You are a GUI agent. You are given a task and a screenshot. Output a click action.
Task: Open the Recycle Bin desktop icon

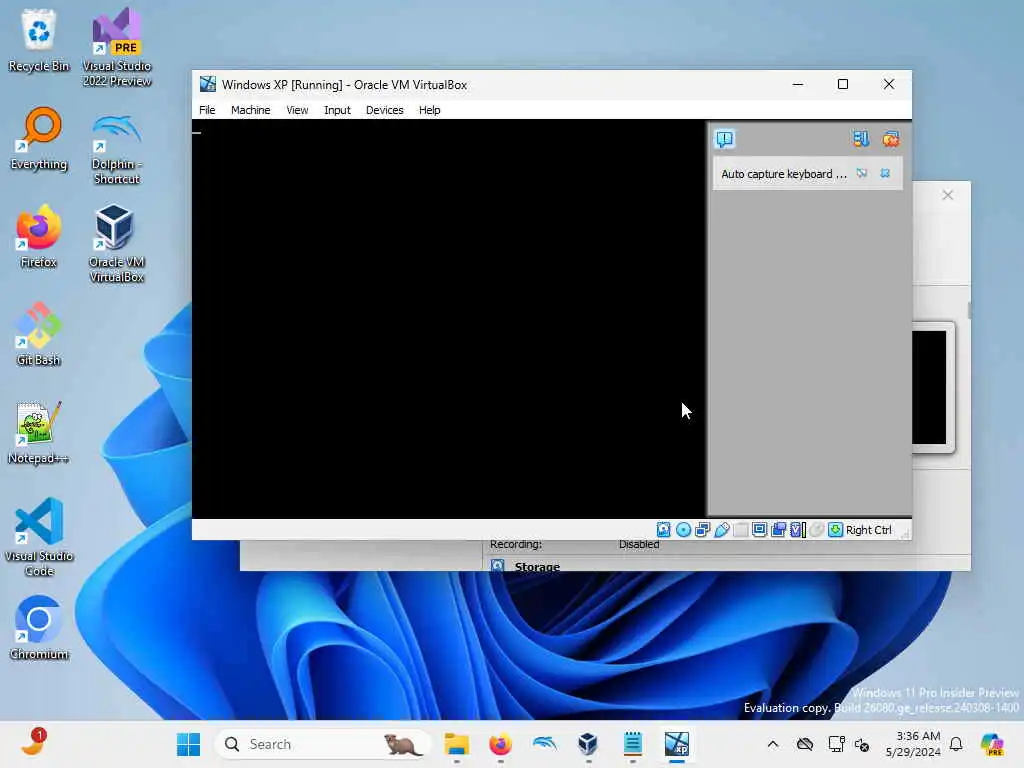(39, 40)
